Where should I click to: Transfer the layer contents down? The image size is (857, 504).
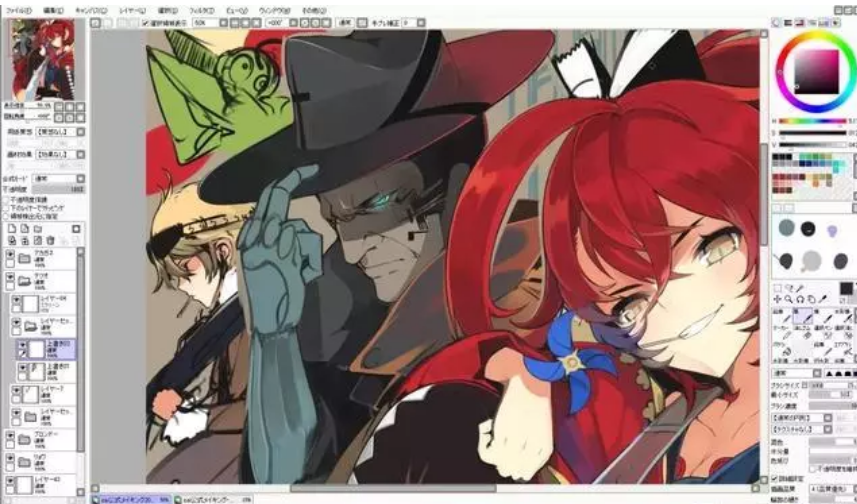pyautogui.click(x=12, y=241)
